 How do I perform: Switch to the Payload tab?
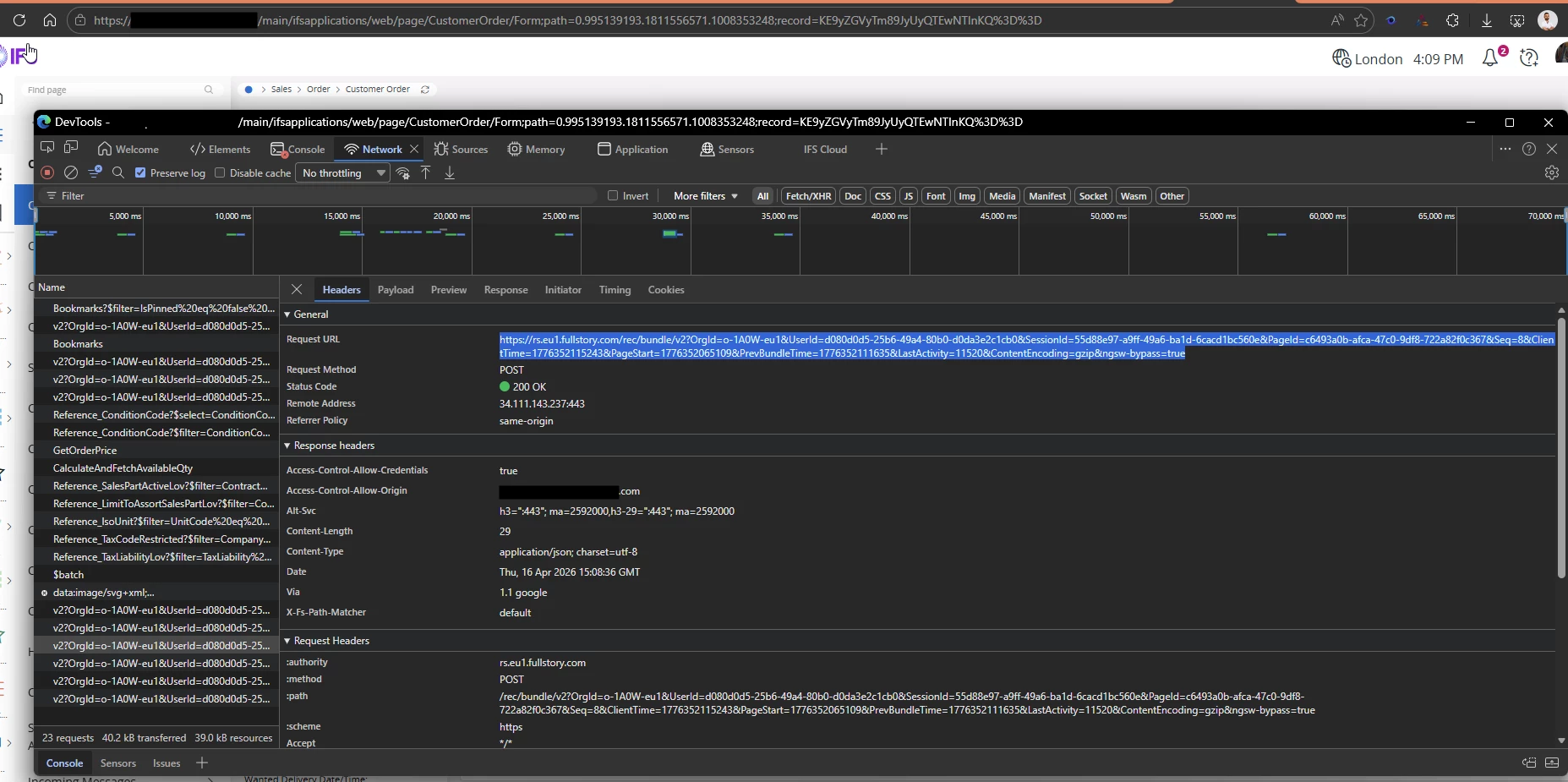395,290
